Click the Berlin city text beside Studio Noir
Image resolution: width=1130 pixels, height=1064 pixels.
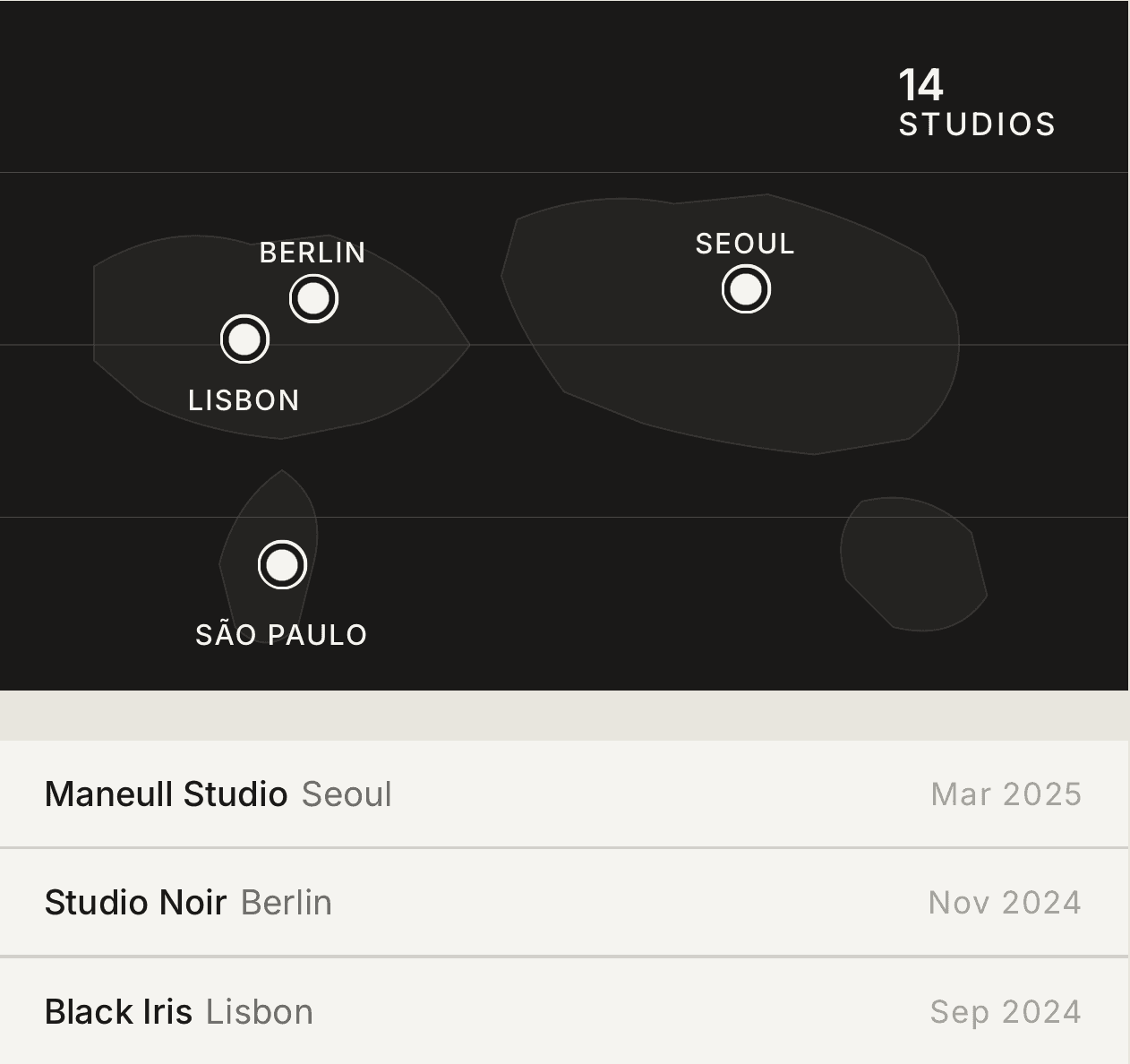coord(287,903)
